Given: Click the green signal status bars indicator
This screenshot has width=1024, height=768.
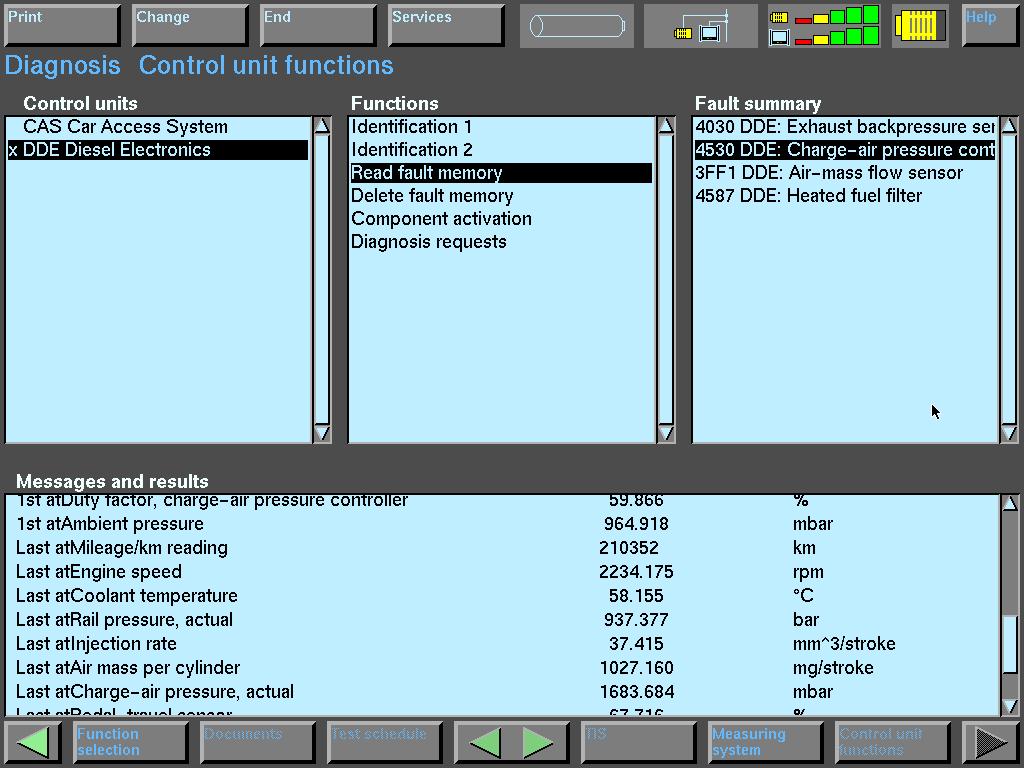Looking at the screenshot, I should (x=824, y=26).
